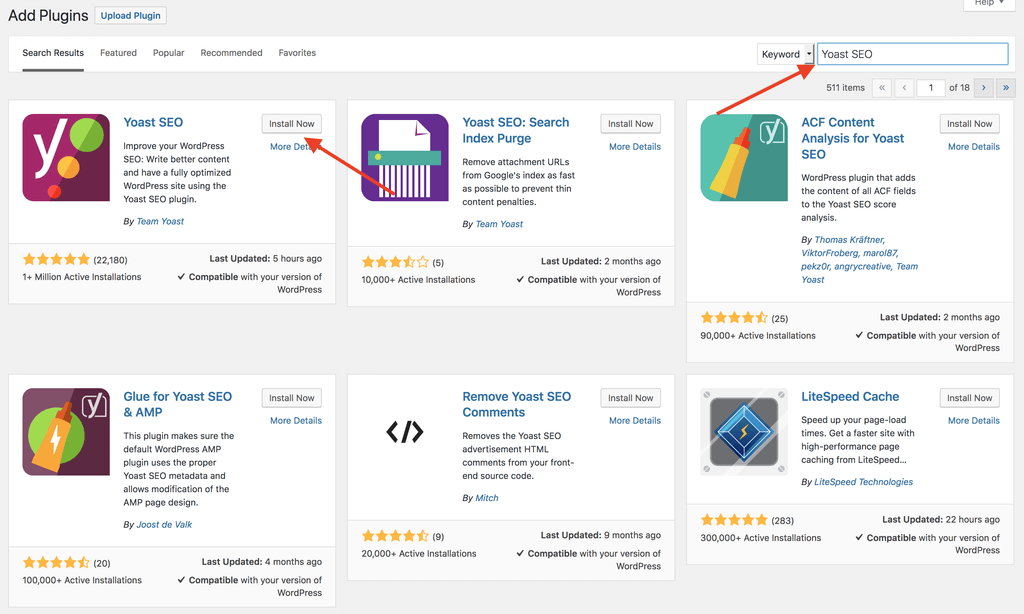Viewport: 1024px width, 614px height.
Task: Click the Yoast SEO: Search Index Purge icon
Action: [405, 157]
